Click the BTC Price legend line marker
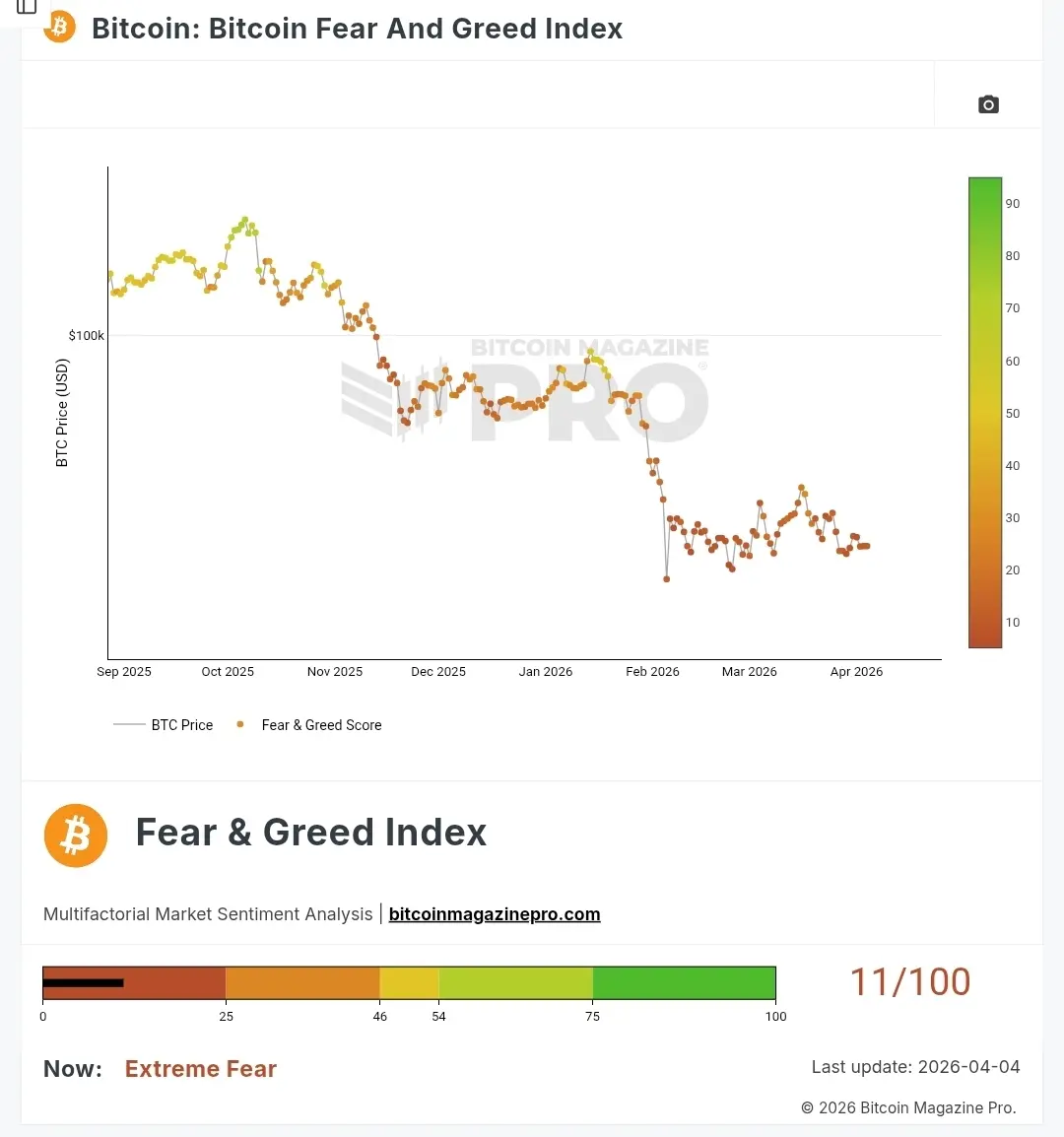Image resolution: width=1064 pixels, height=1137 pixels. click(129, 724)
